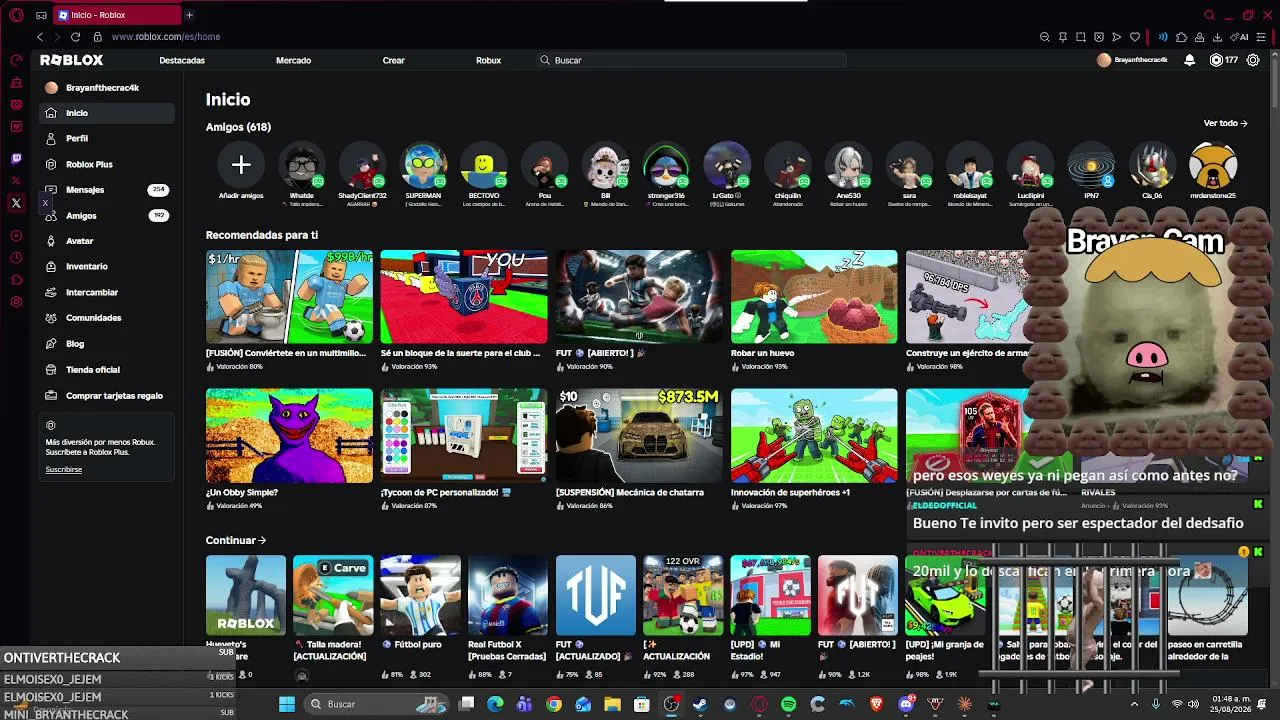Open Steam from the taskbar
The image size is (1280, 720).
pos(700,704)
